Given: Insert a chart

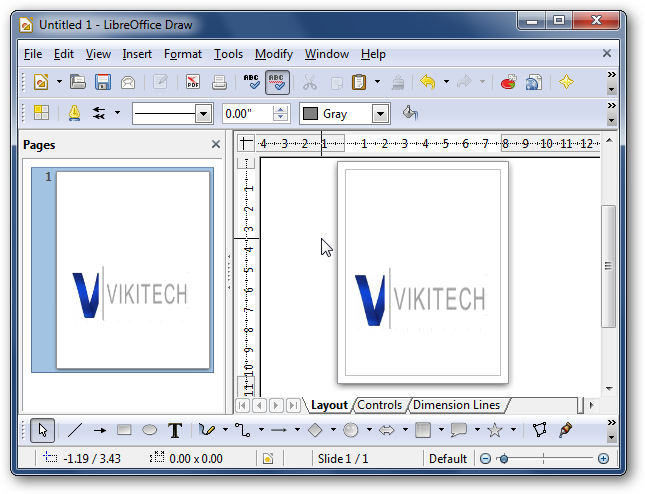Looking at the screenshot, I should pos(509,82).
